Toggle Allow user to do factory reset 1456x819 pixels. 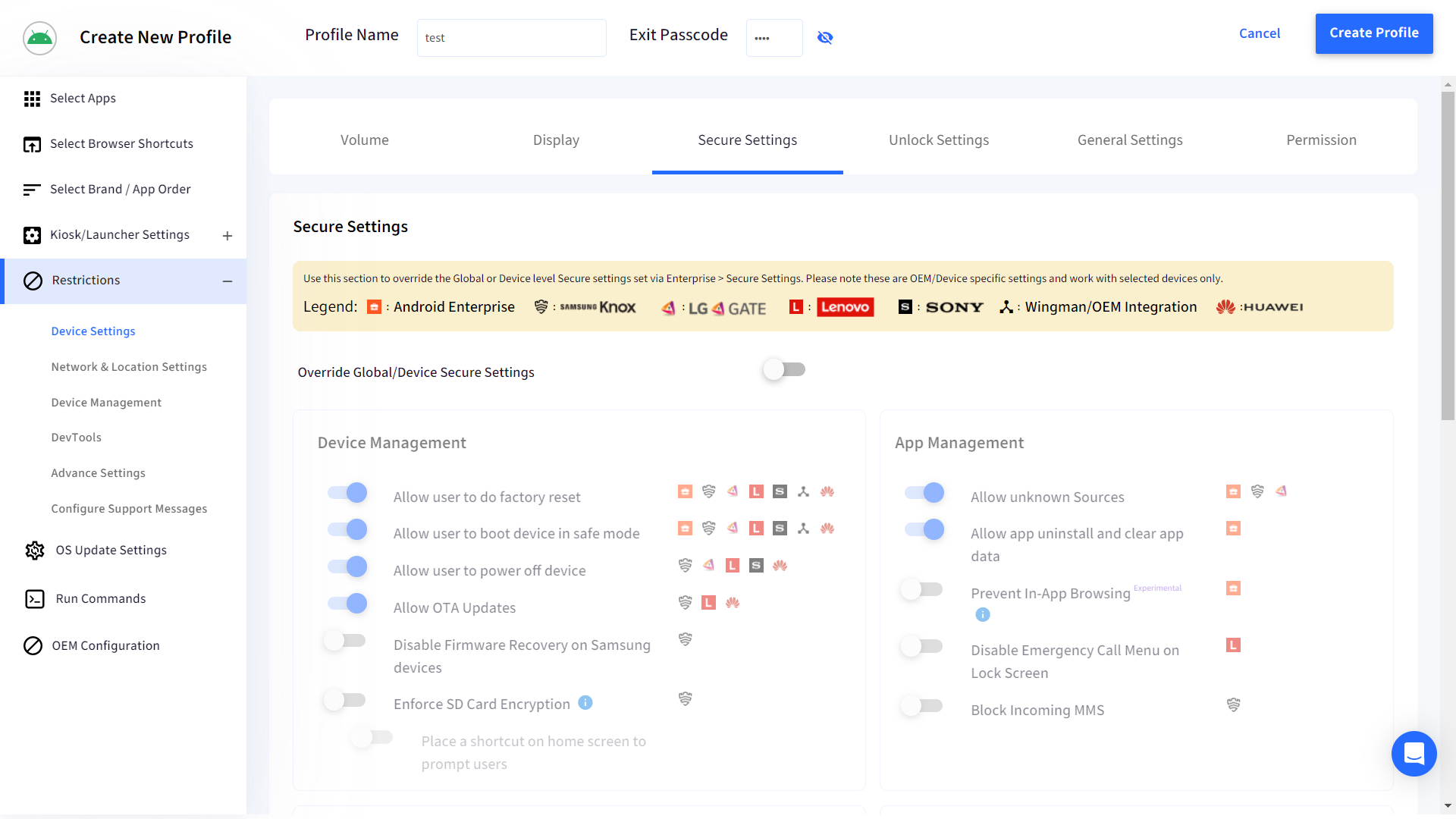point(347,493)
